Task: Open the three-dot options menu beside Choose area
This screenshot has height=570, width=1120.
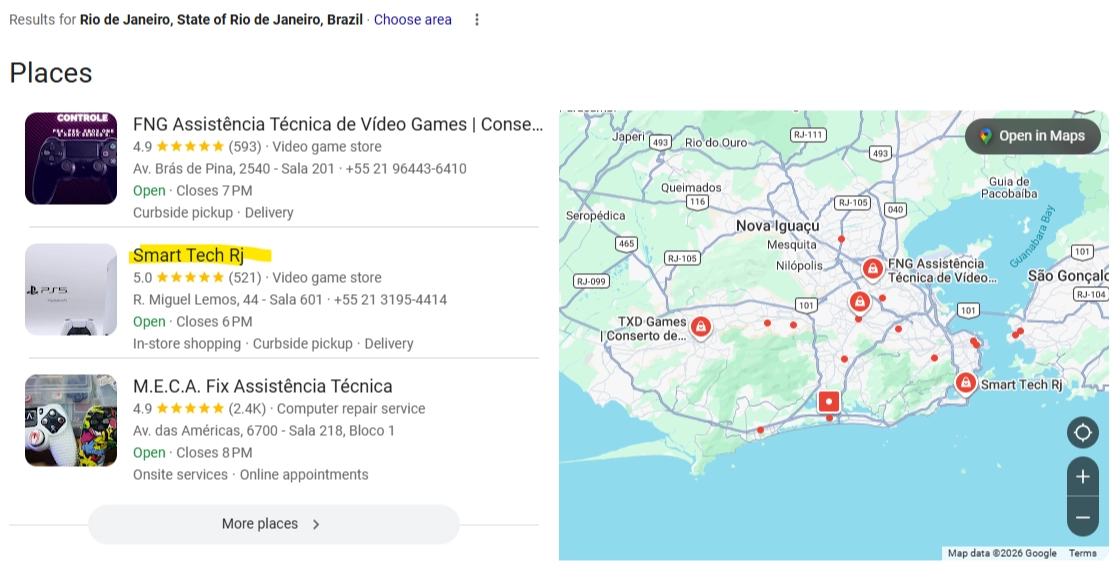Action: click(476, 20)
